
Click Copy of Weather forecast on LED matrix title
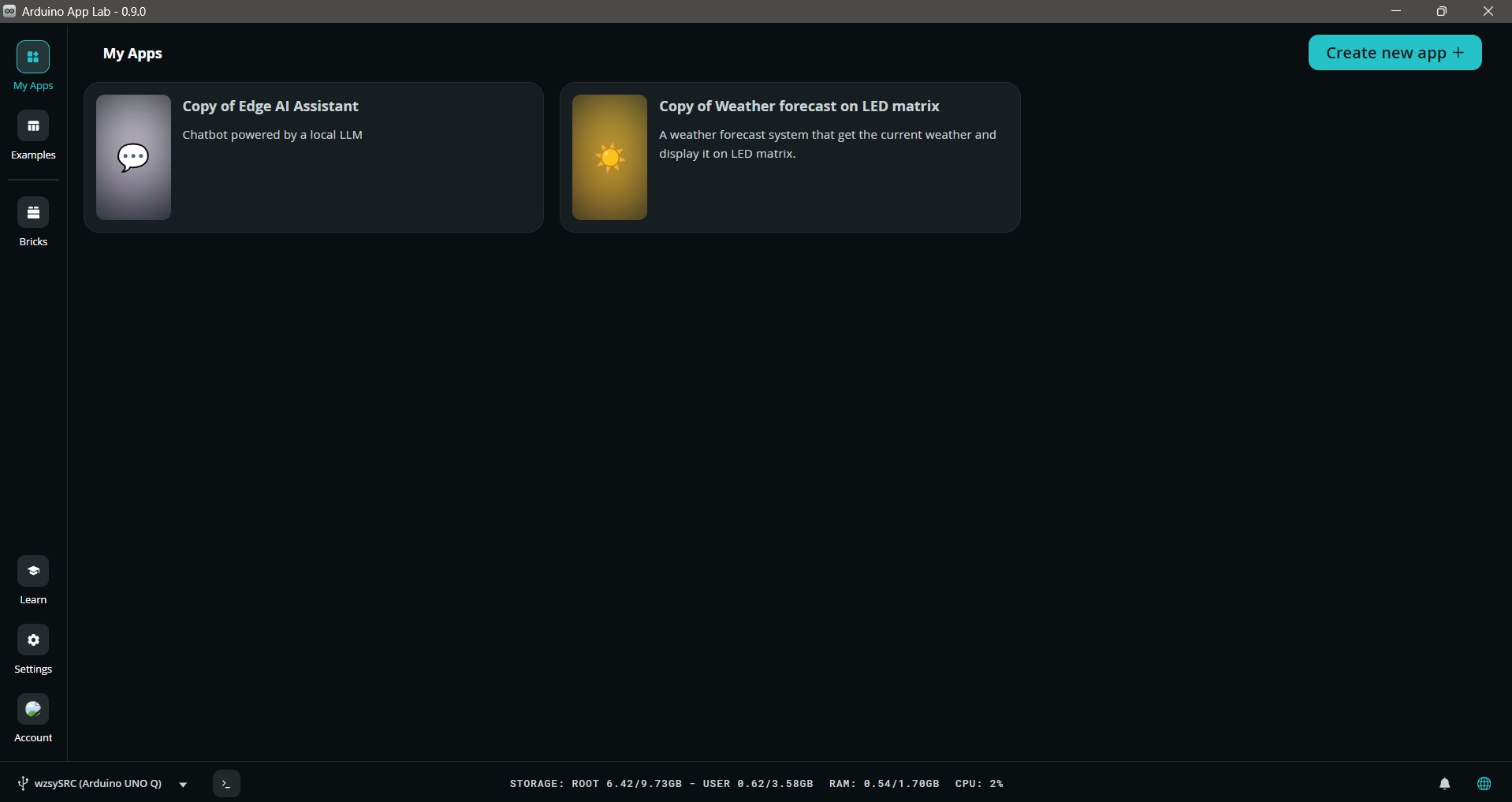tap(799, 106)
